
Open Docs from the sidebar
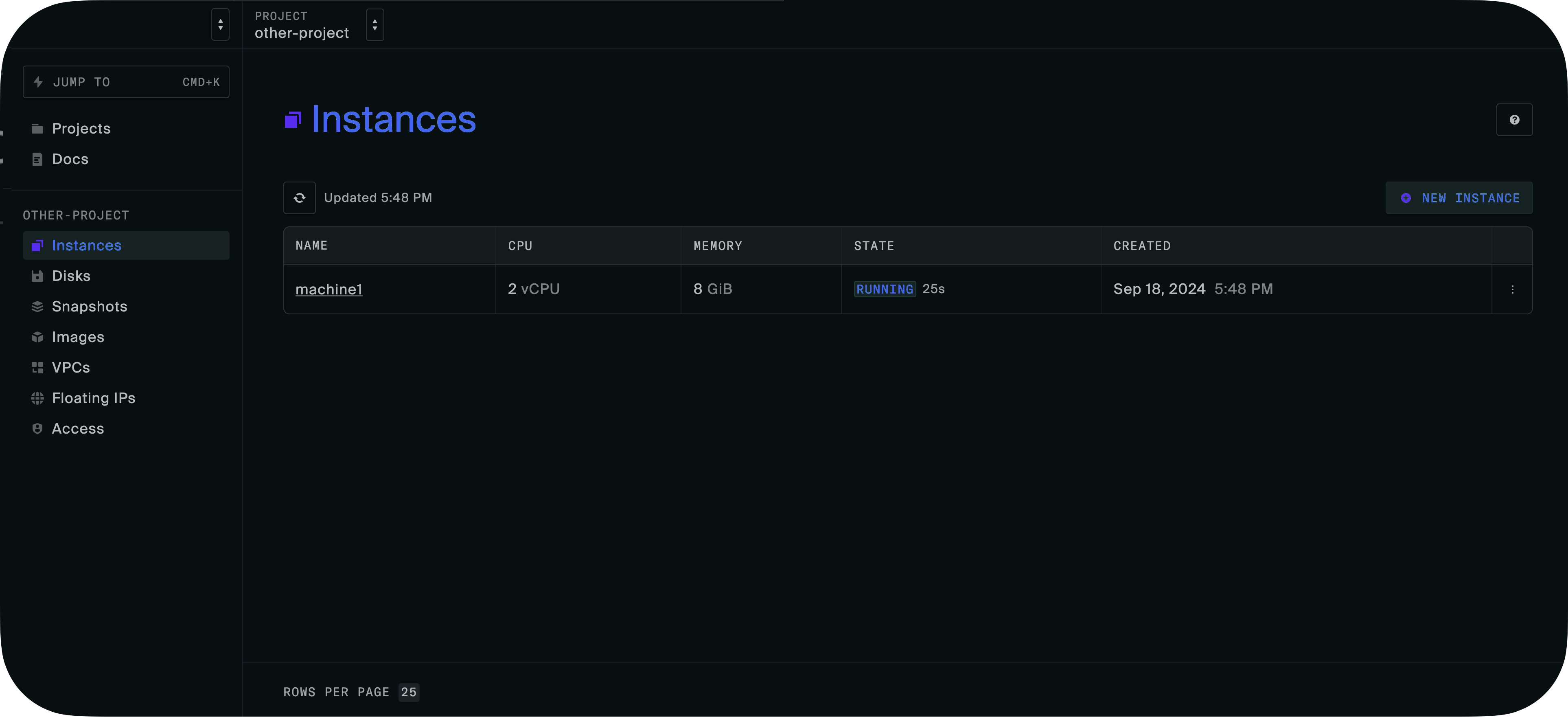(70, 160)
